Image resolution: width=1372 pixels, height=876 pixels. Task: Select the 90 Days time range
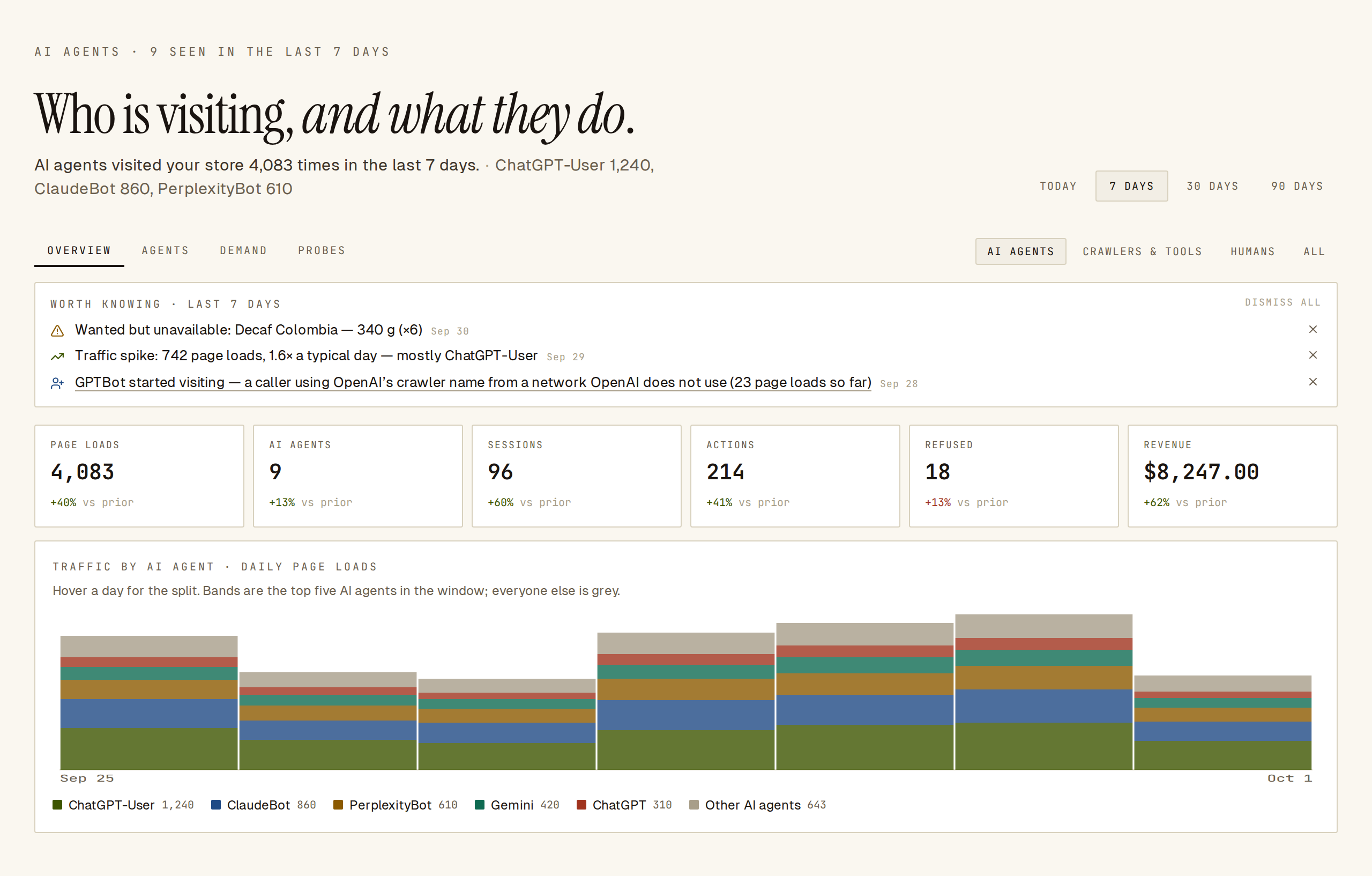click(x=1297, y=187)
